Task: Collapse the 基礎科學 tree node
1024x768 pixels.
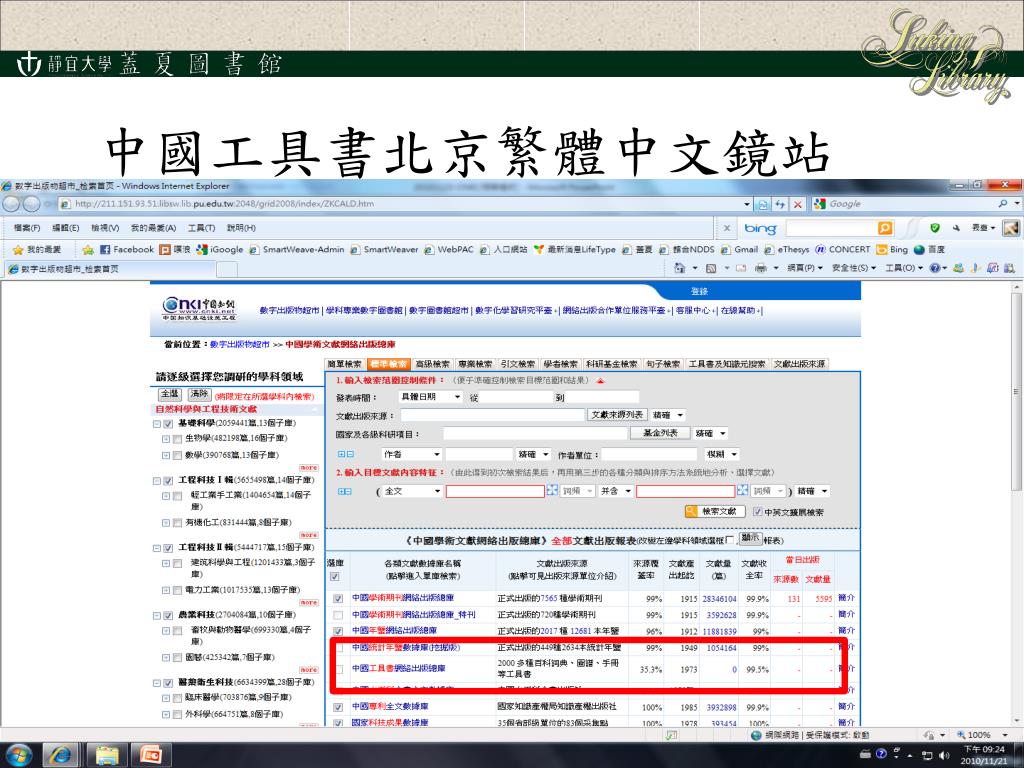Action: [157, 424]
